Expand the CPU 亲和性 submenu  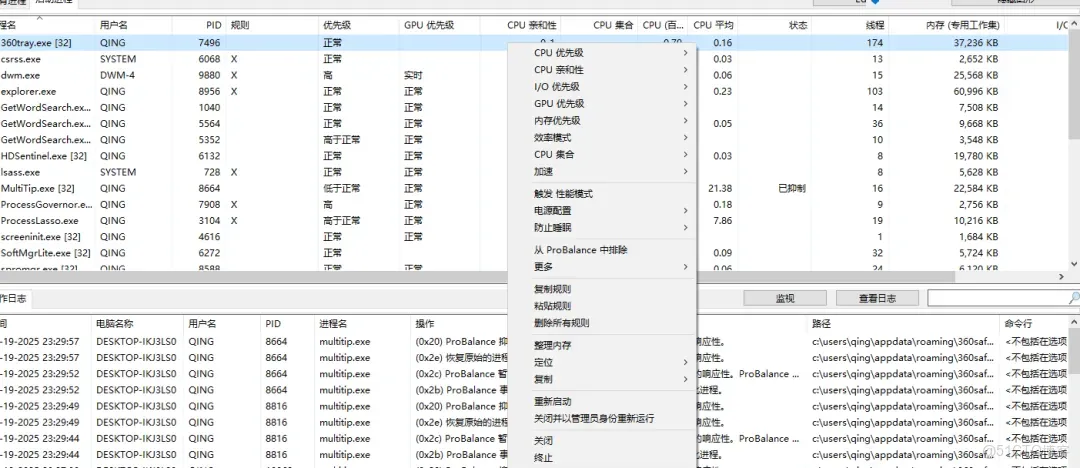click(x=601, y=70)
